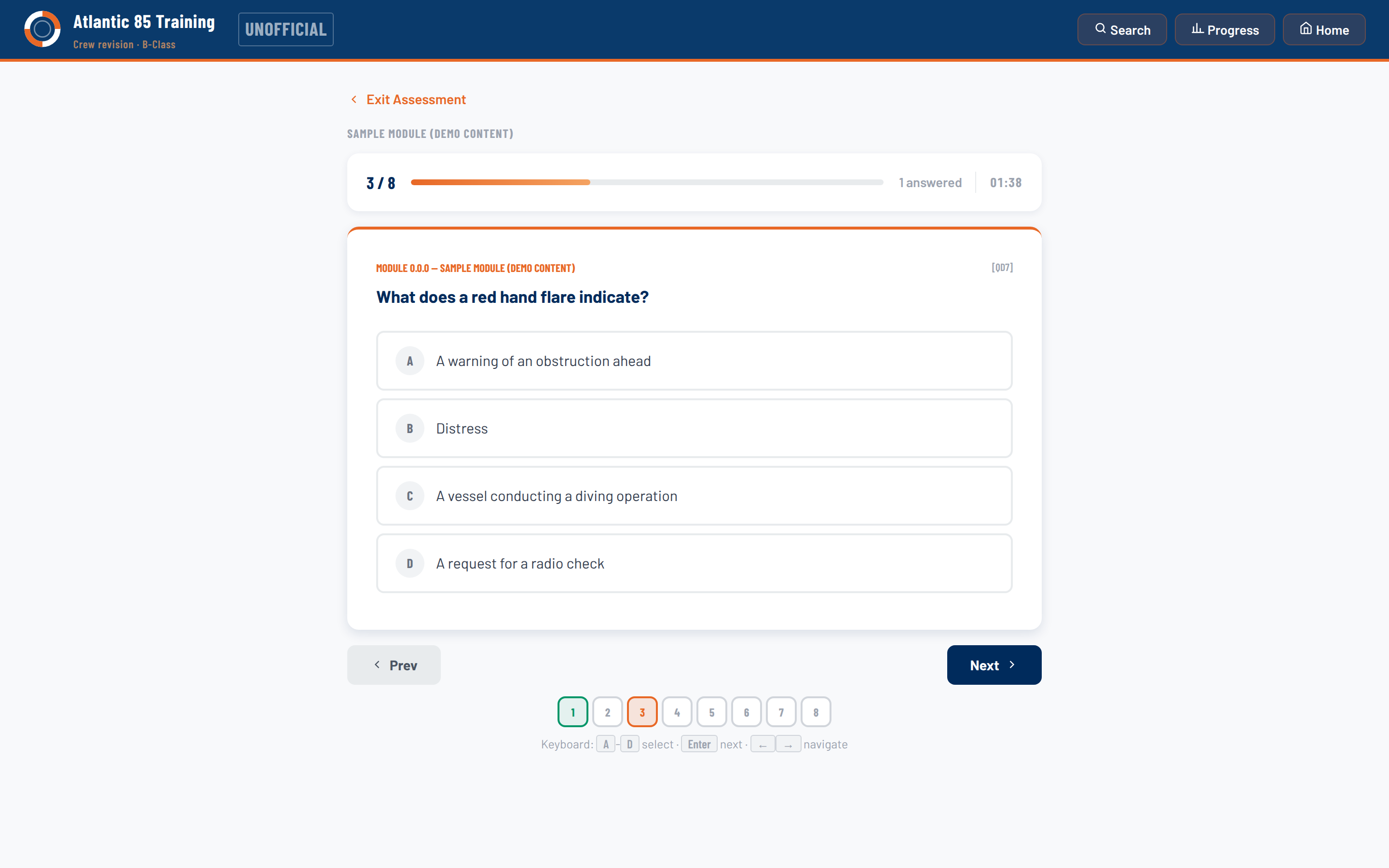This screenshot has width=1389, height=868.
Task: Open the Progress page
Action: [1224, 29]
